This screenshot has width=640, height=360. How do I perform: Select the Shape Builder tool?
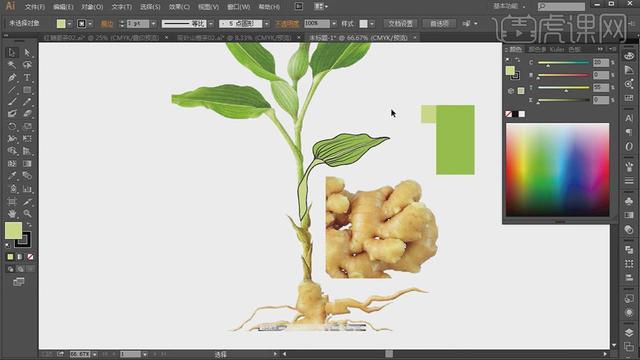(12, 151)
